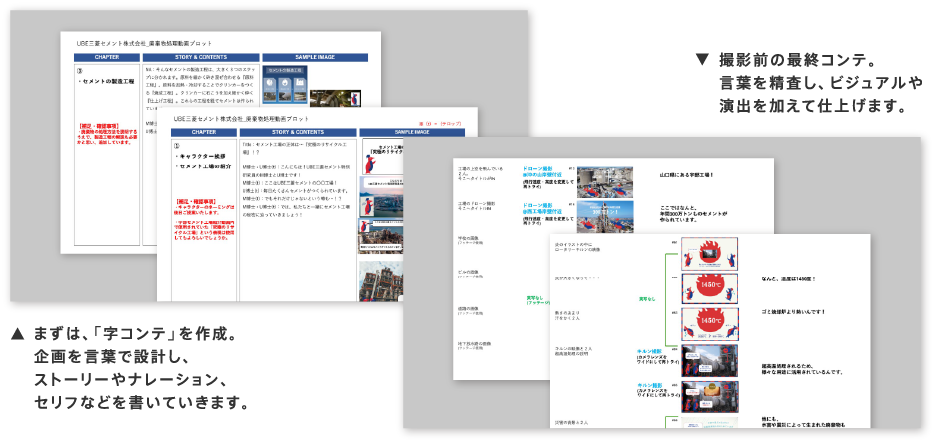The image size is (936, 444).
Task: Click the caption line 企画を言葉で設計し、
Action: tap(112, 356)
